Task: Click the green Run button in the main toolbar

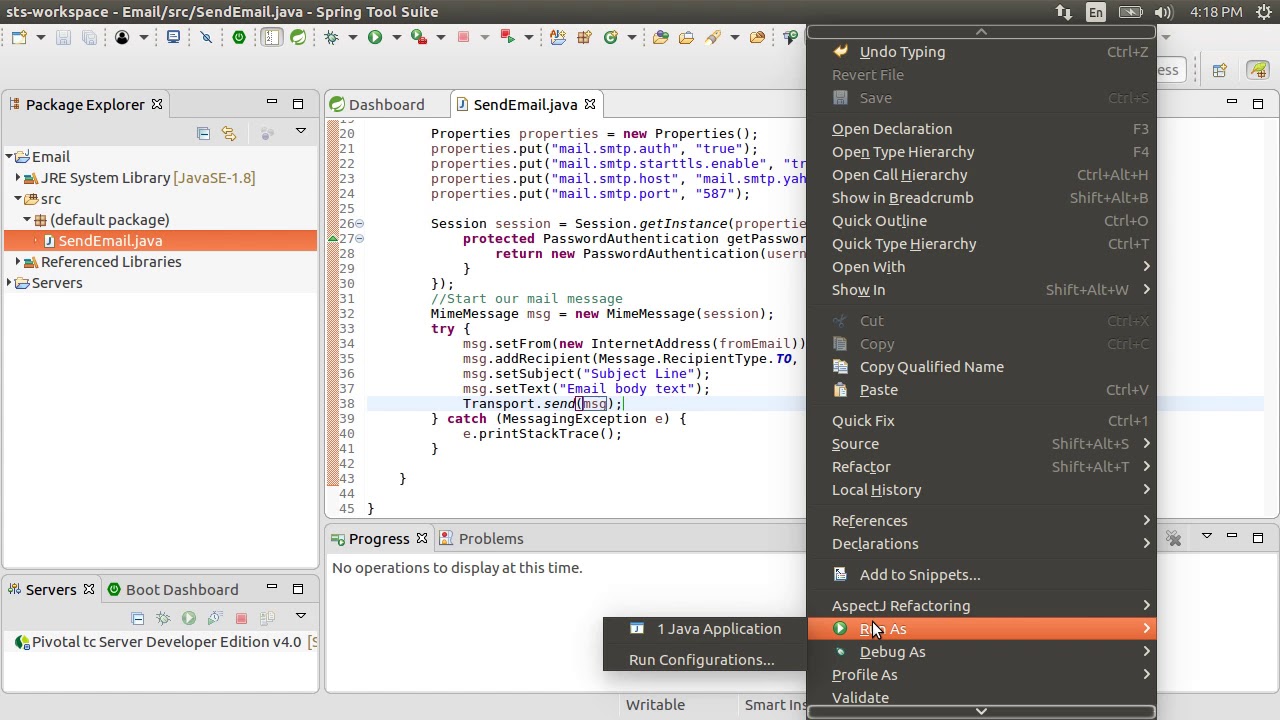Action: (375, 37)
